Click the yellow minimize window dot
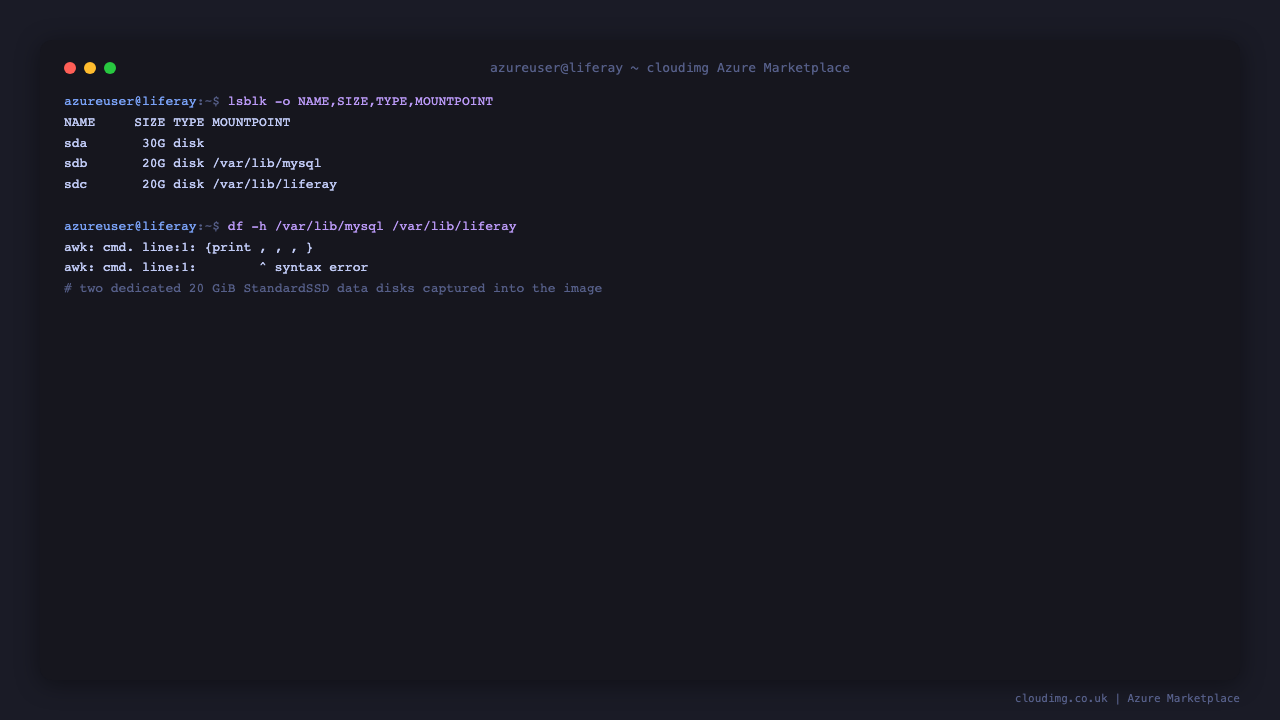 click(90, 68)
